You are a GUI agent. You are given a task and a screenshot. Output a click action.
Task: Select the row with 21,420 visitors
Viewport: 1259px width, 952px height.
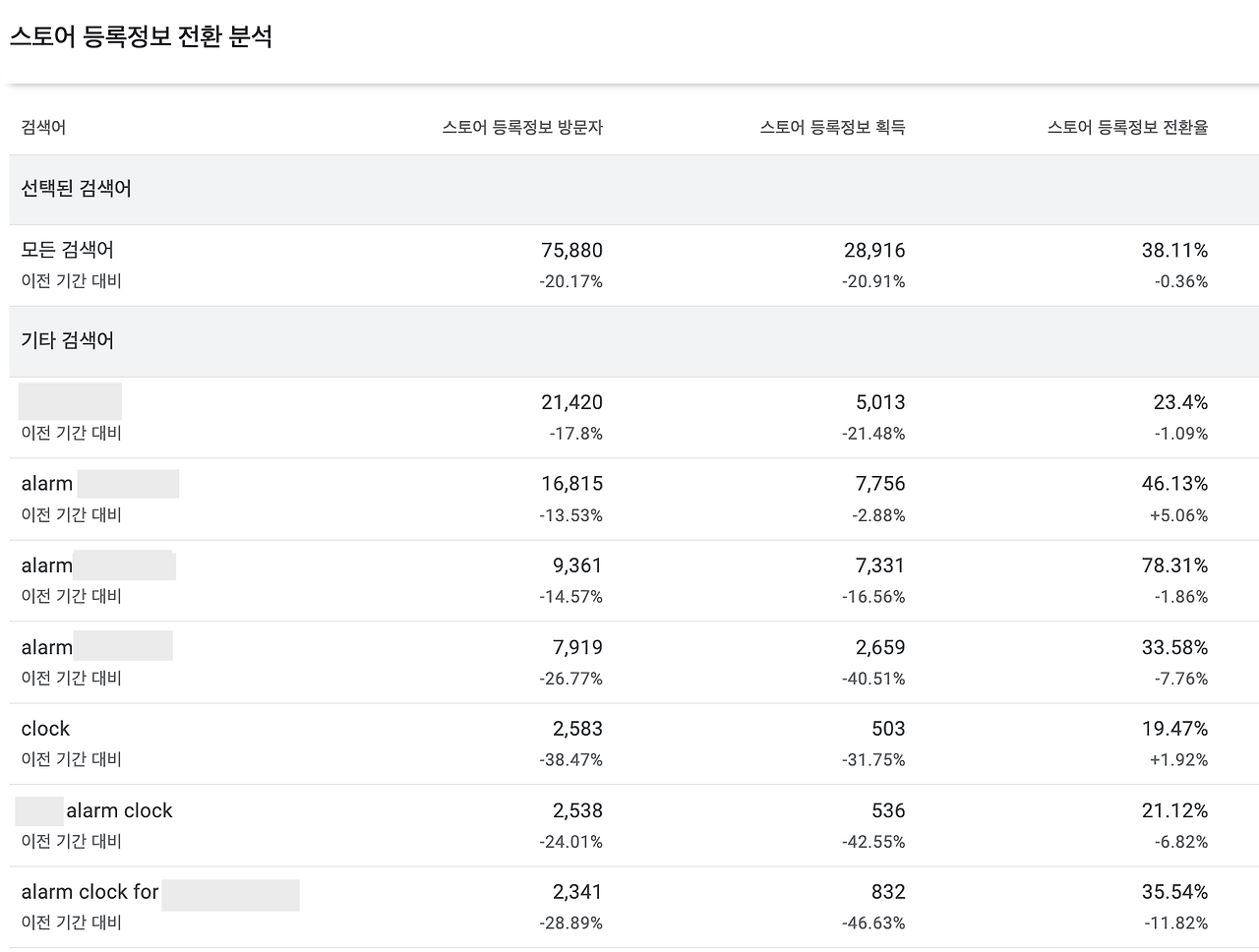tap(634, 418)
